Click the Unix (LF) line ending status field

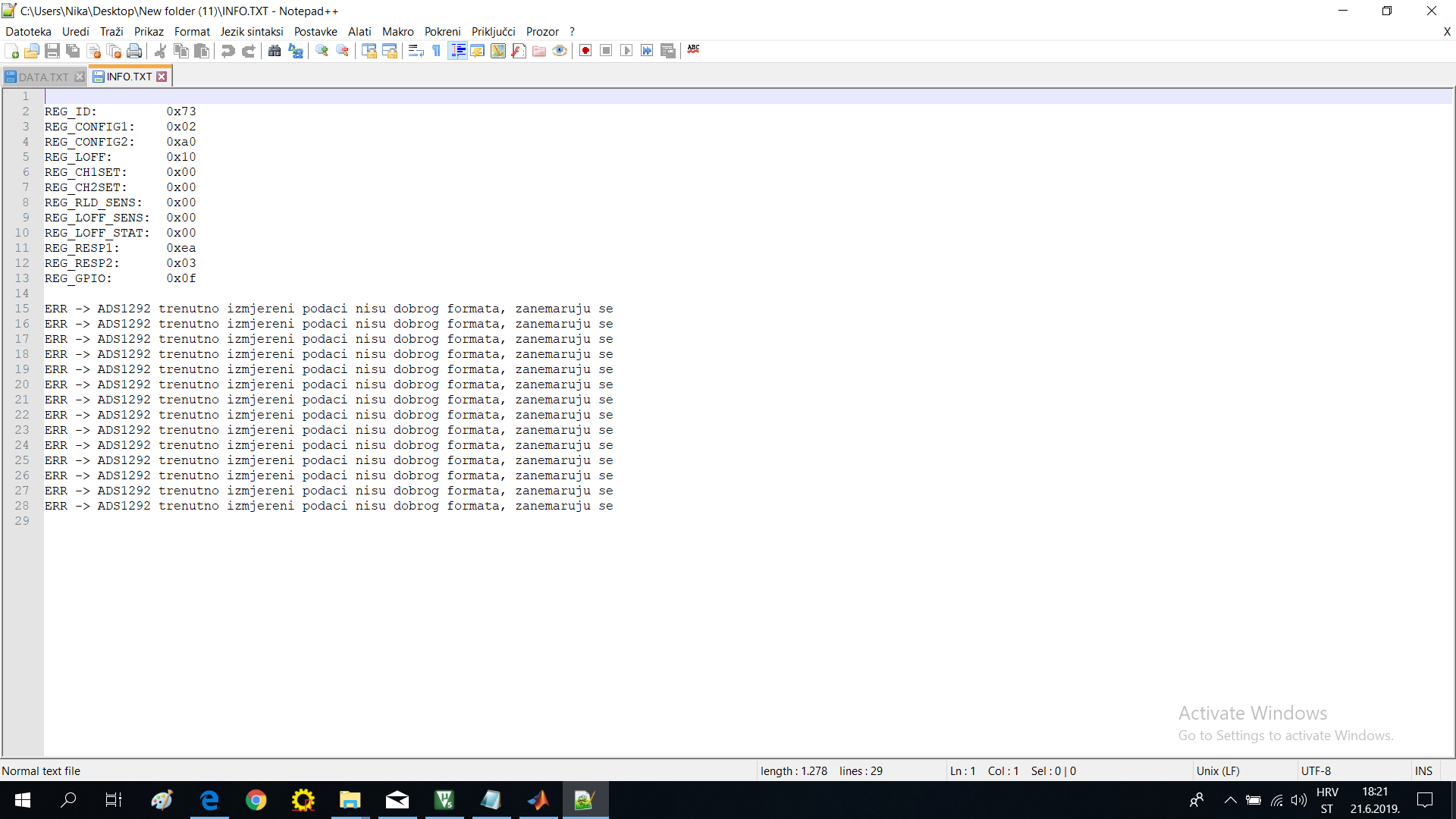click(x=1244, y=771)
